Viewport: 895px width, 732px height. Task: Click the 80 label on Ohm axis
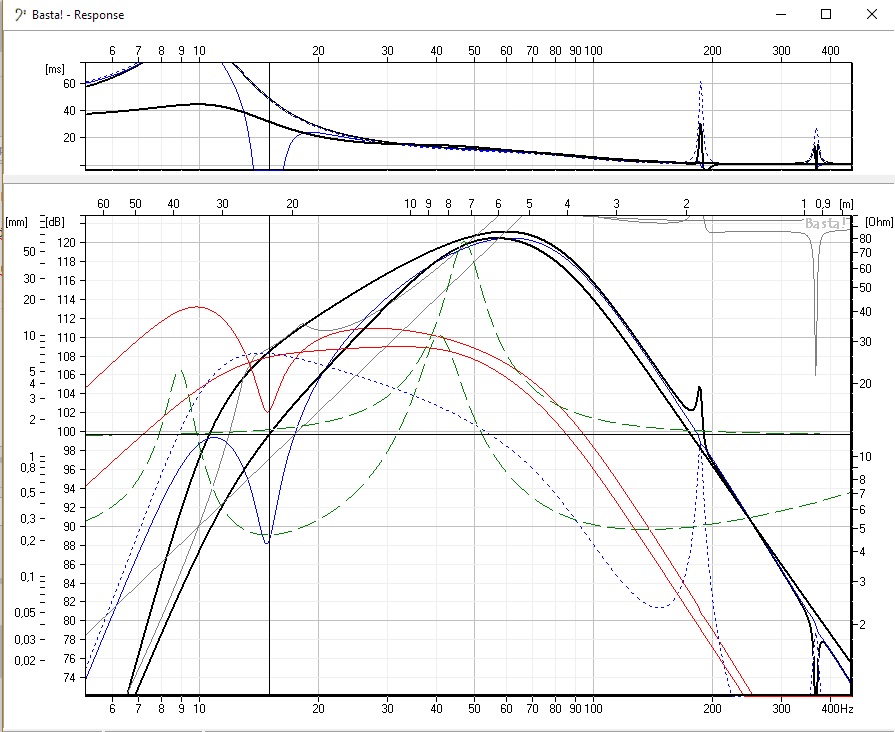point(865,239)
